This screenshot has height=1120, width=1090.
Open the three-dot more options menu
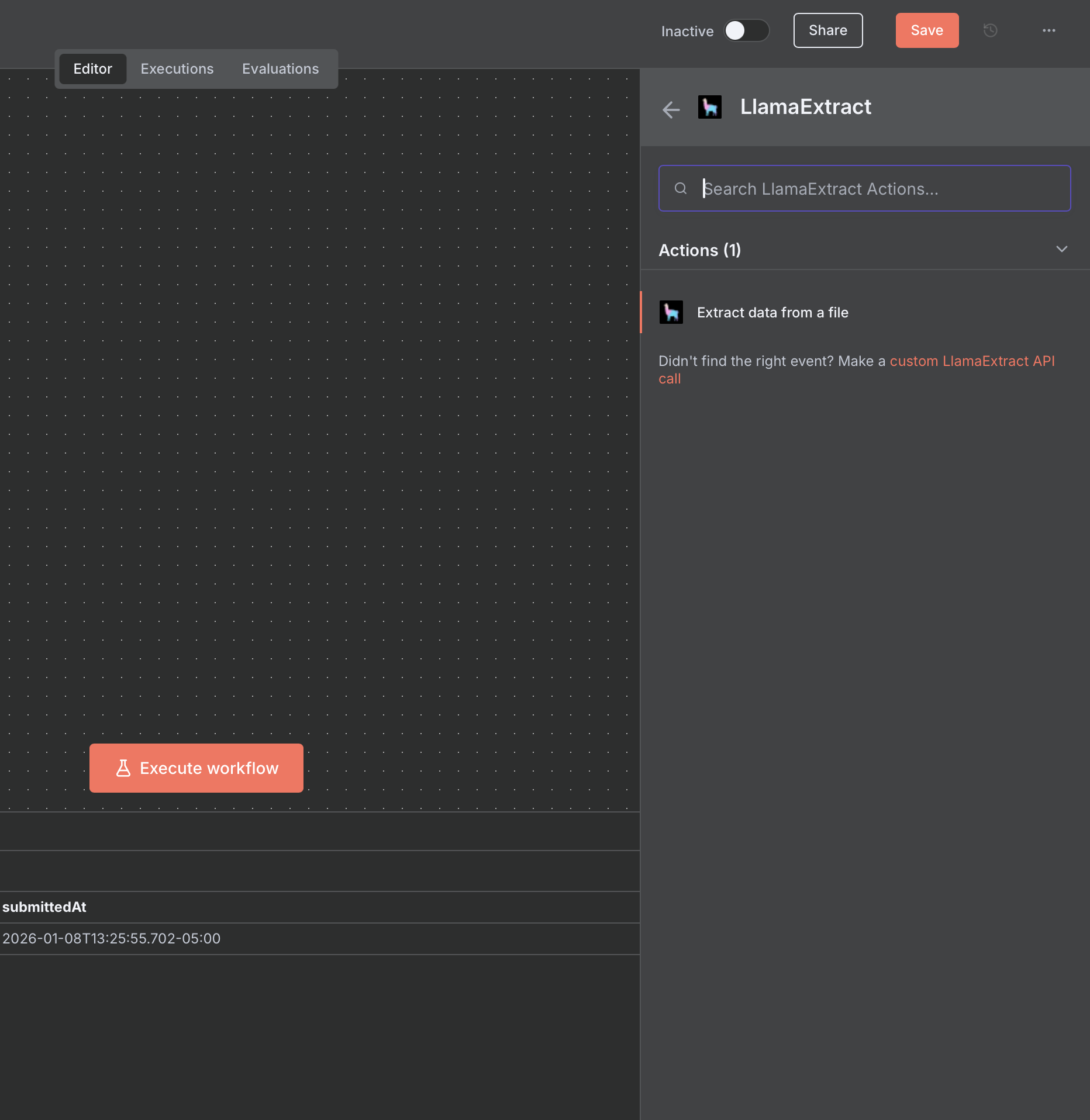point(1048,30)
